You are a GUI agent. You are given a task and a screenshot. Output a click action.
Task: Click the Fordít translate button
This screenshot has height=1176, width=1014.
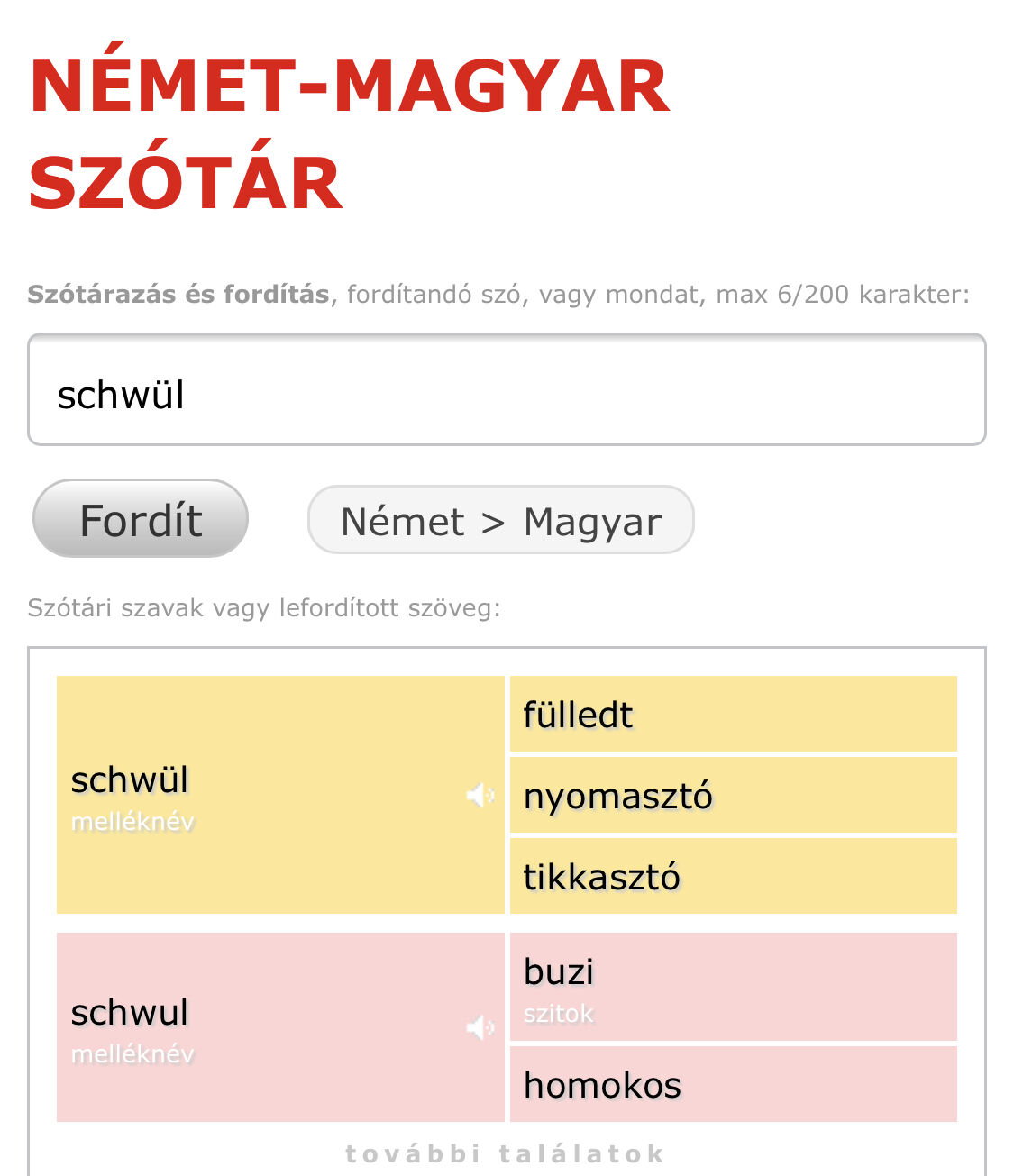pos(141,519)
